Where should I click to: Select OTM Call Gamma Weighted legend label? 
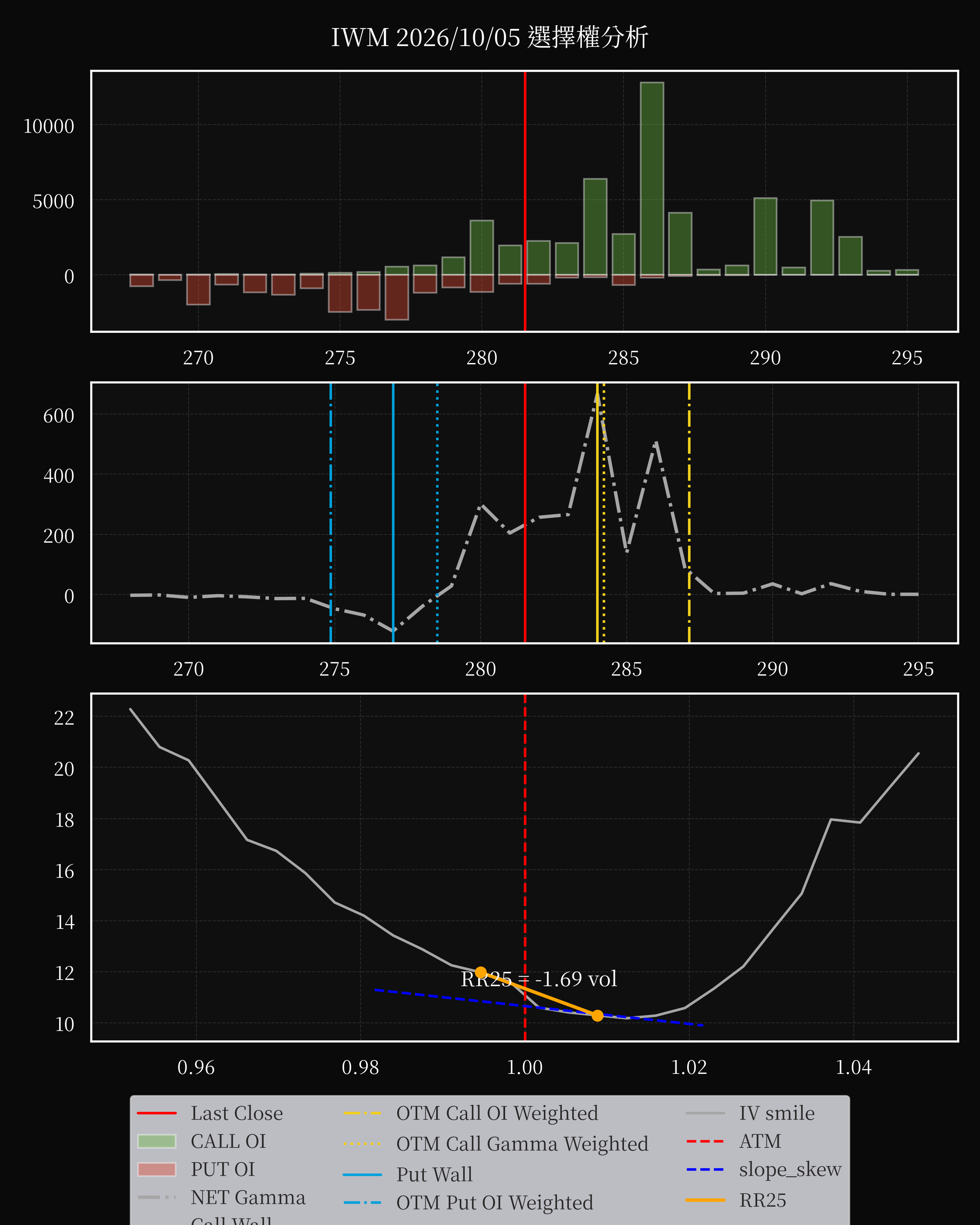pyautogui.click(x=522, y=1144)
